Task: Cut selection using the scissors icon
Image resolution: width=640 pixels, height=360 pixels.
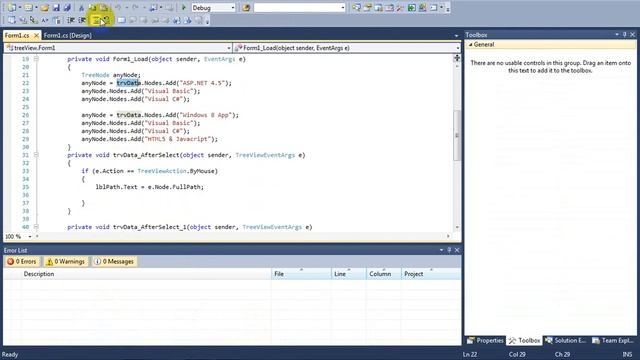Action: click(81, 8)
